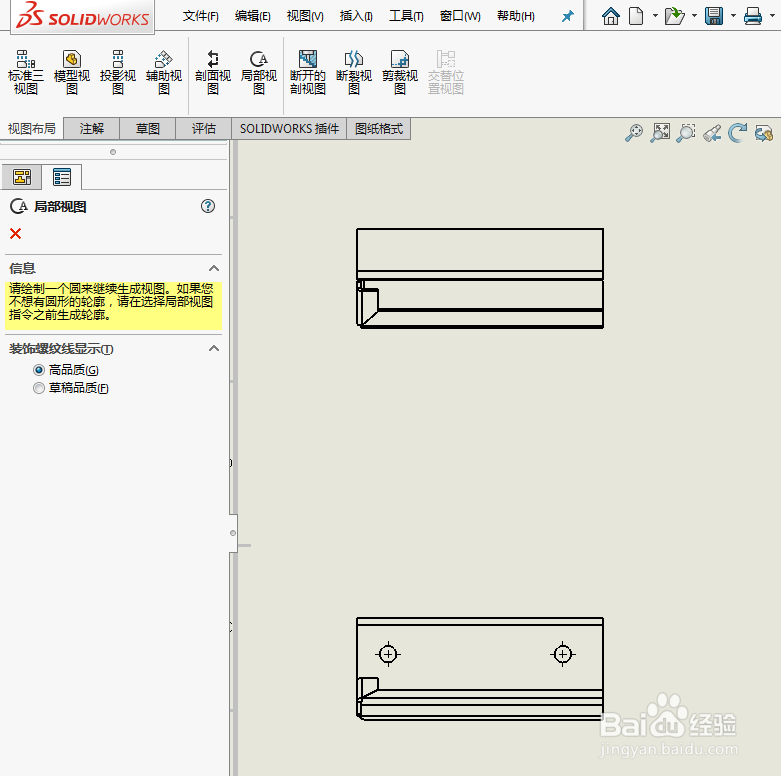781x776 pixels.
Task: Click the 3D Drawing View icon
Action: pos(764,133)
